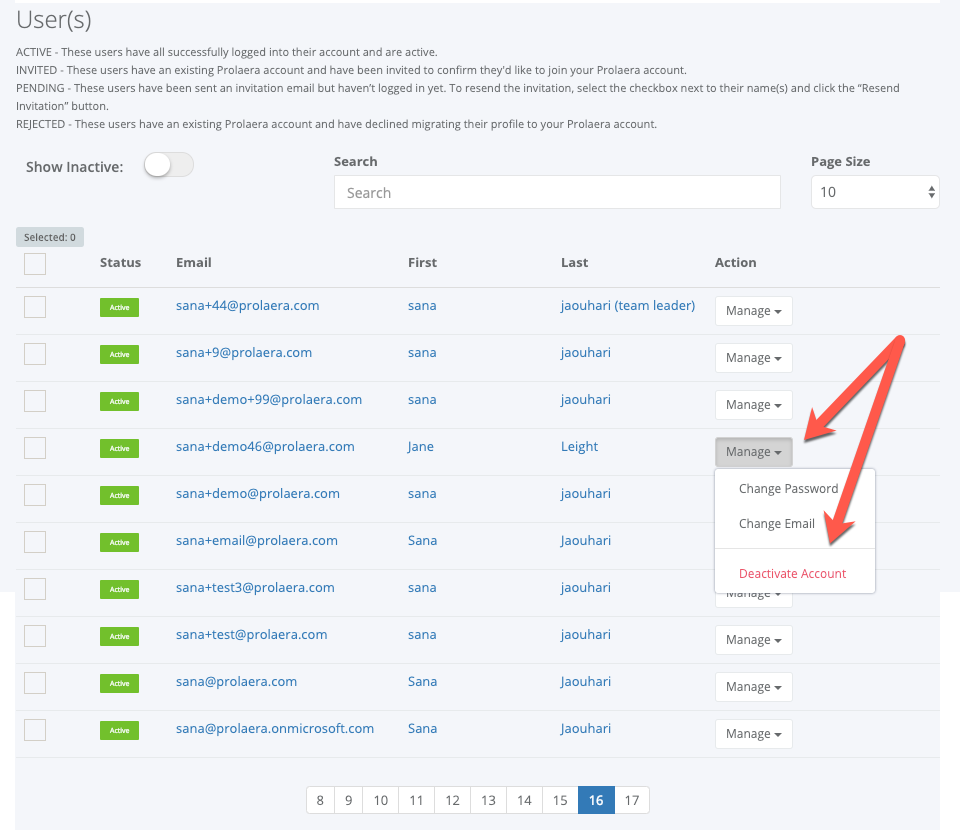Viewport: 960px width, 830px height.
Task: Click last name Leight
Action: click(579, 447)
